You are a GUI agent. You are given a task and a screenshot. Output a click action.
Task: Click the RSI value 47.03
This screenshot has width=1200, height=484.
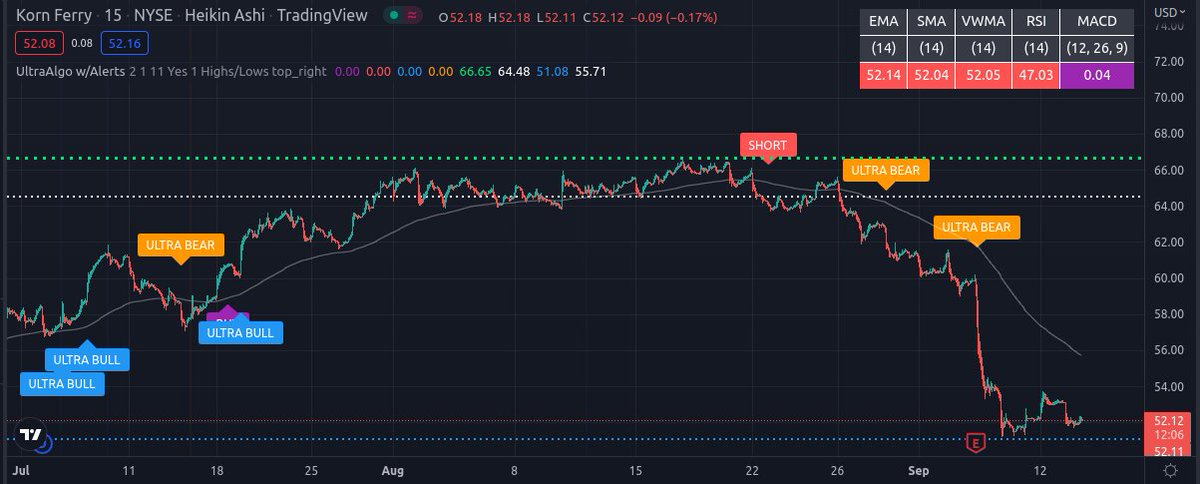click(x=1035, y=75)
